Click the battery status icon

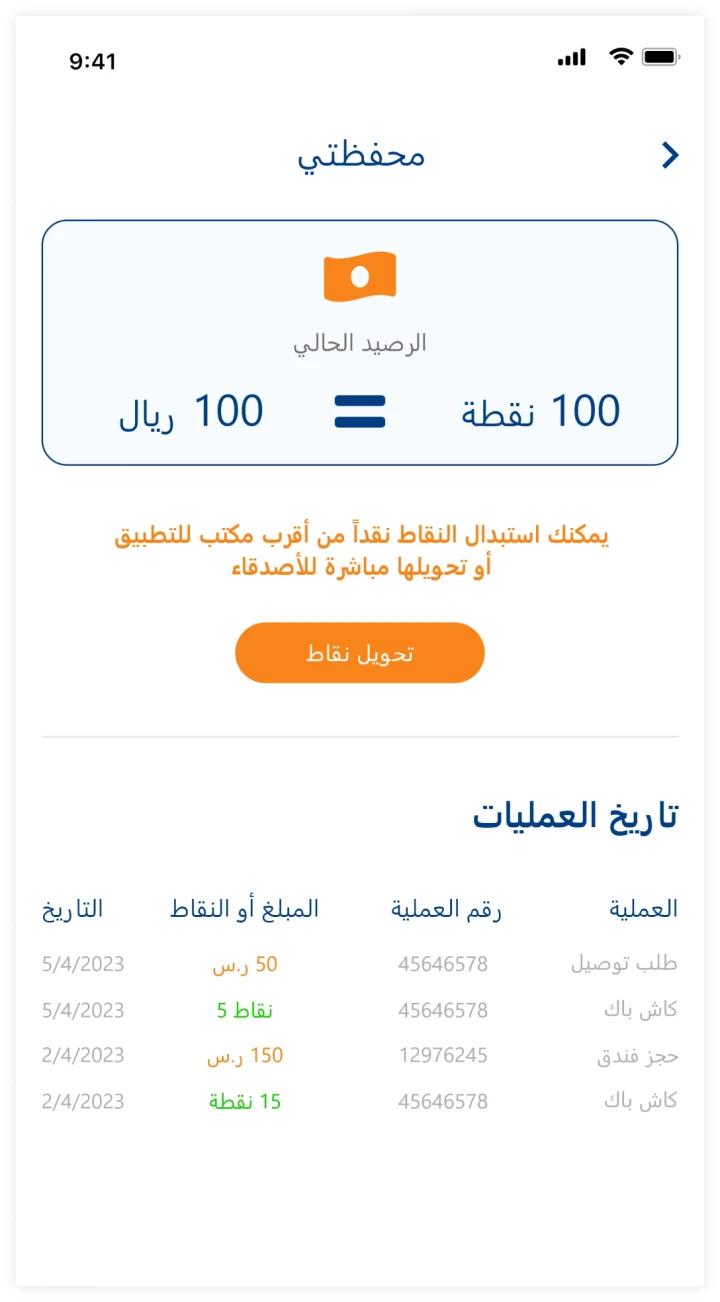pyautogui.click(x=661, y=57)
